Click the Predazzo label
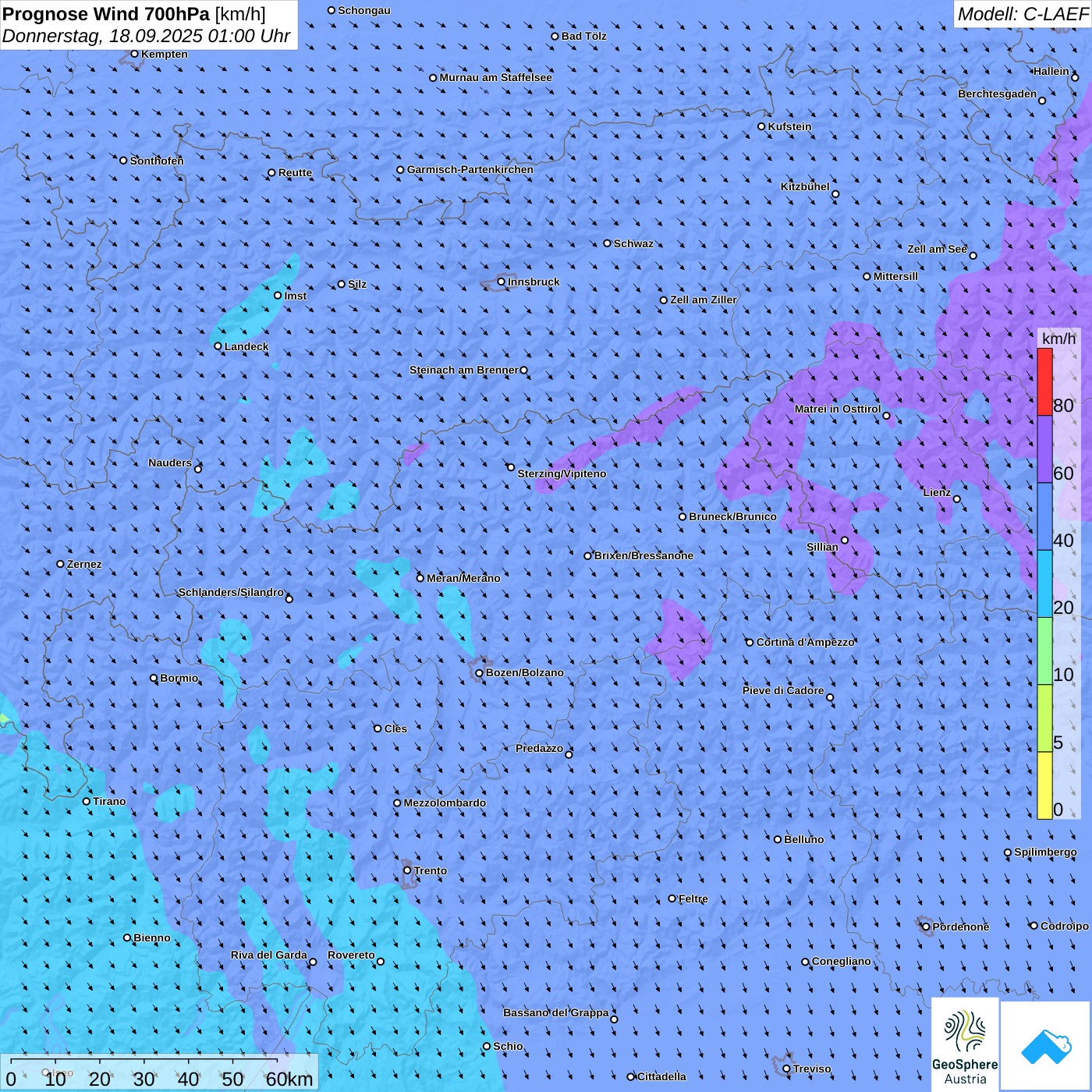Image resolution: width=1092 pixels, height=1092 pixels. click(x=539, y=748)
